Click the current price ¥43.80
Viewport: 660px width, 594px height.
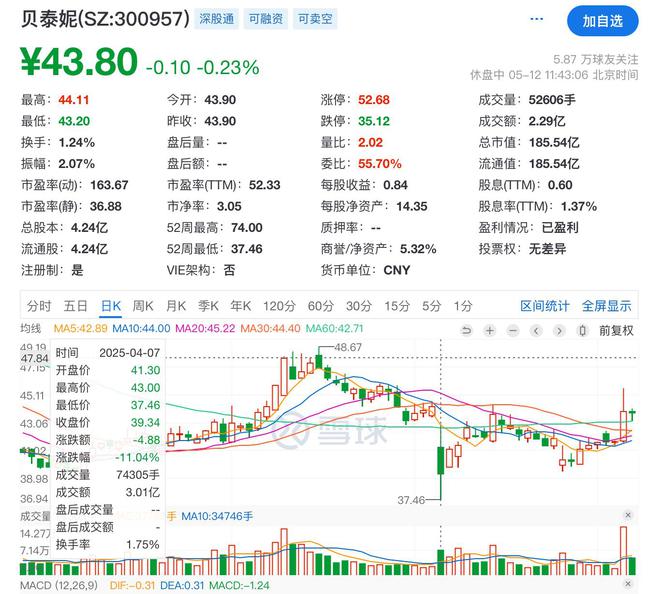[x=79, y=62]
